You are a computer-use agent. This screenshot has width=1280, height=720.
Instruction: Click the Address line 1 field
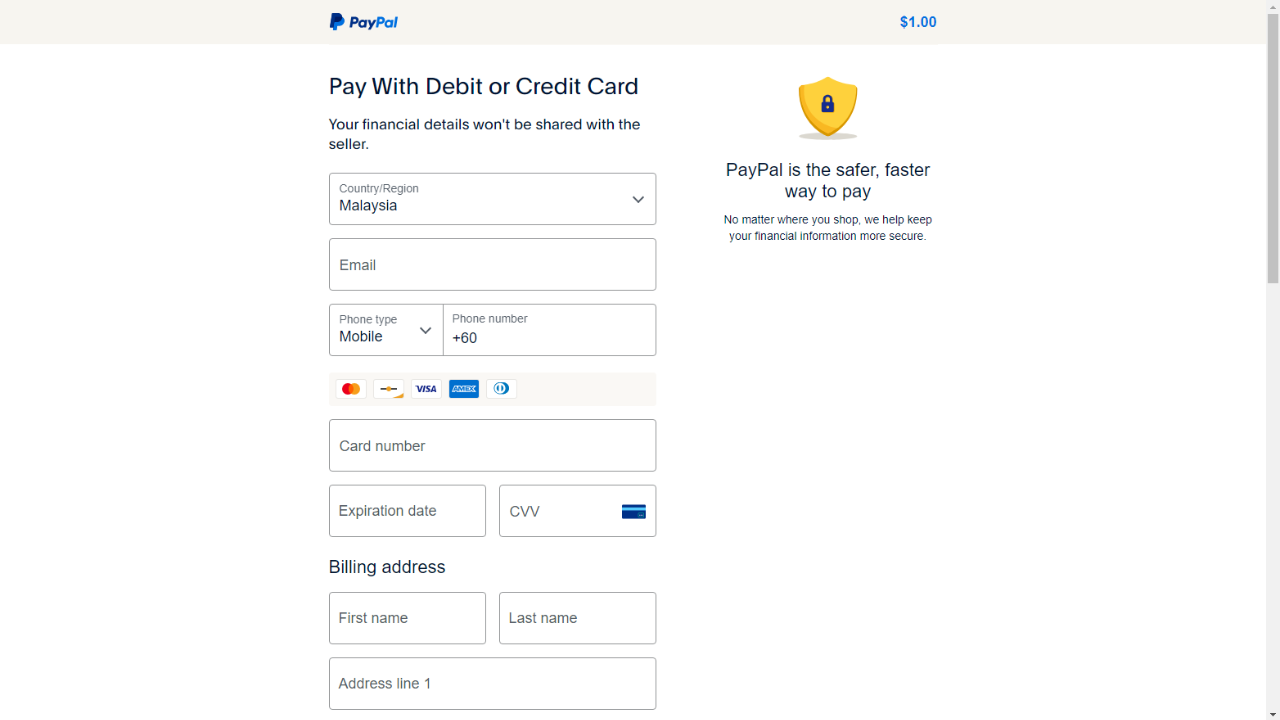pos(493,684)
